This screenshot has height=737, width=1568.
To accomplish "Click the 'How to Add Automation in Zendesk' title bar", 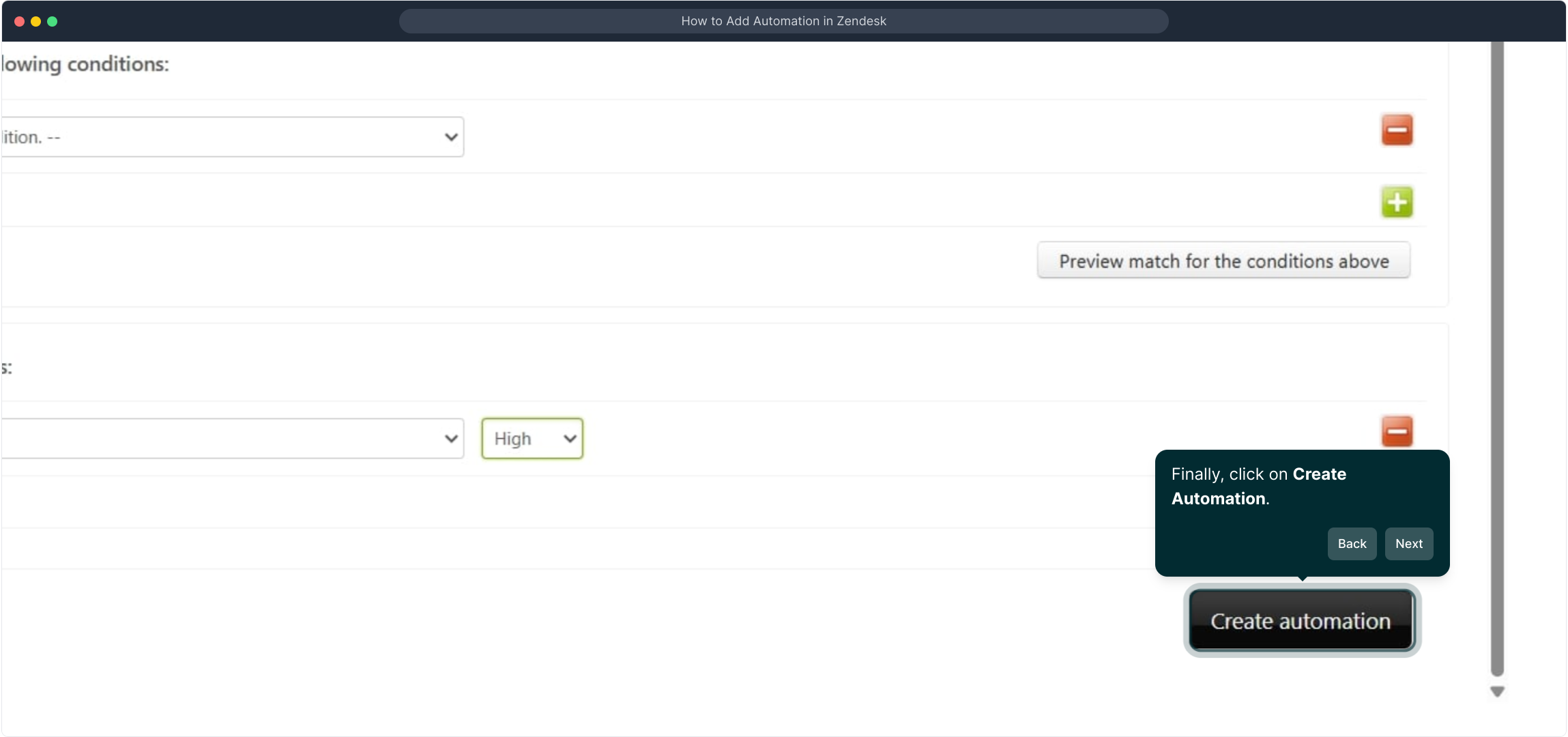I will pos(783,21).
